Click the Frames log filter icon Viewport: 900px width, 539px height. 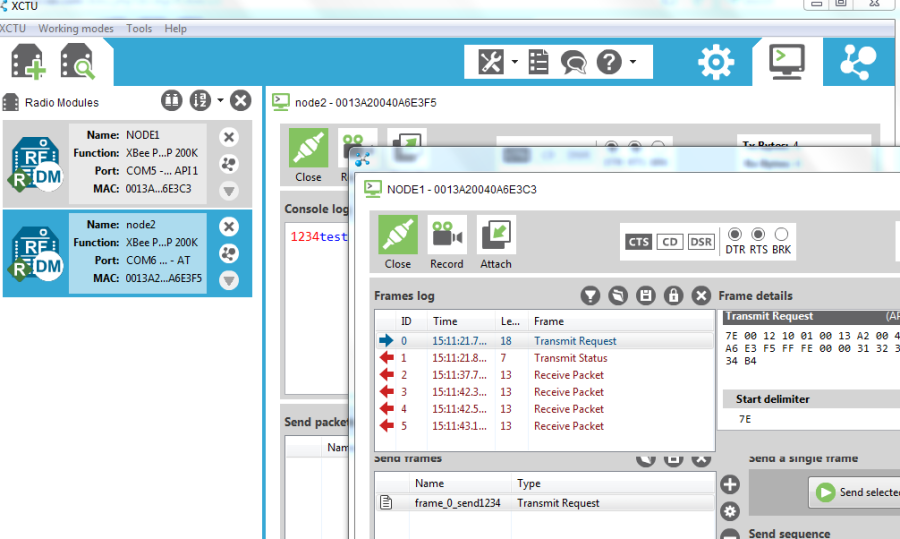[x=590, y=296]
